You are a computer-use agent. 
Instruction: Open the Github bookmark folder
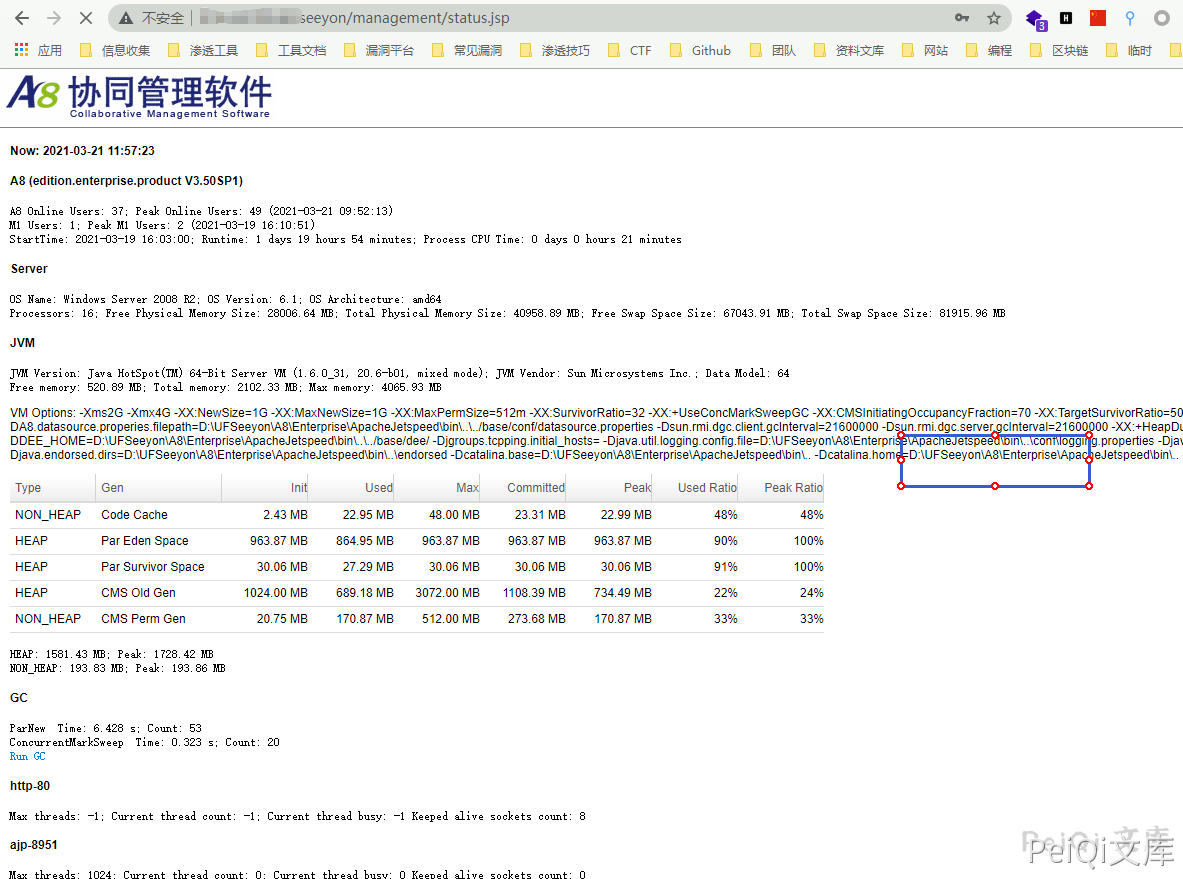(x=700, y=51)
